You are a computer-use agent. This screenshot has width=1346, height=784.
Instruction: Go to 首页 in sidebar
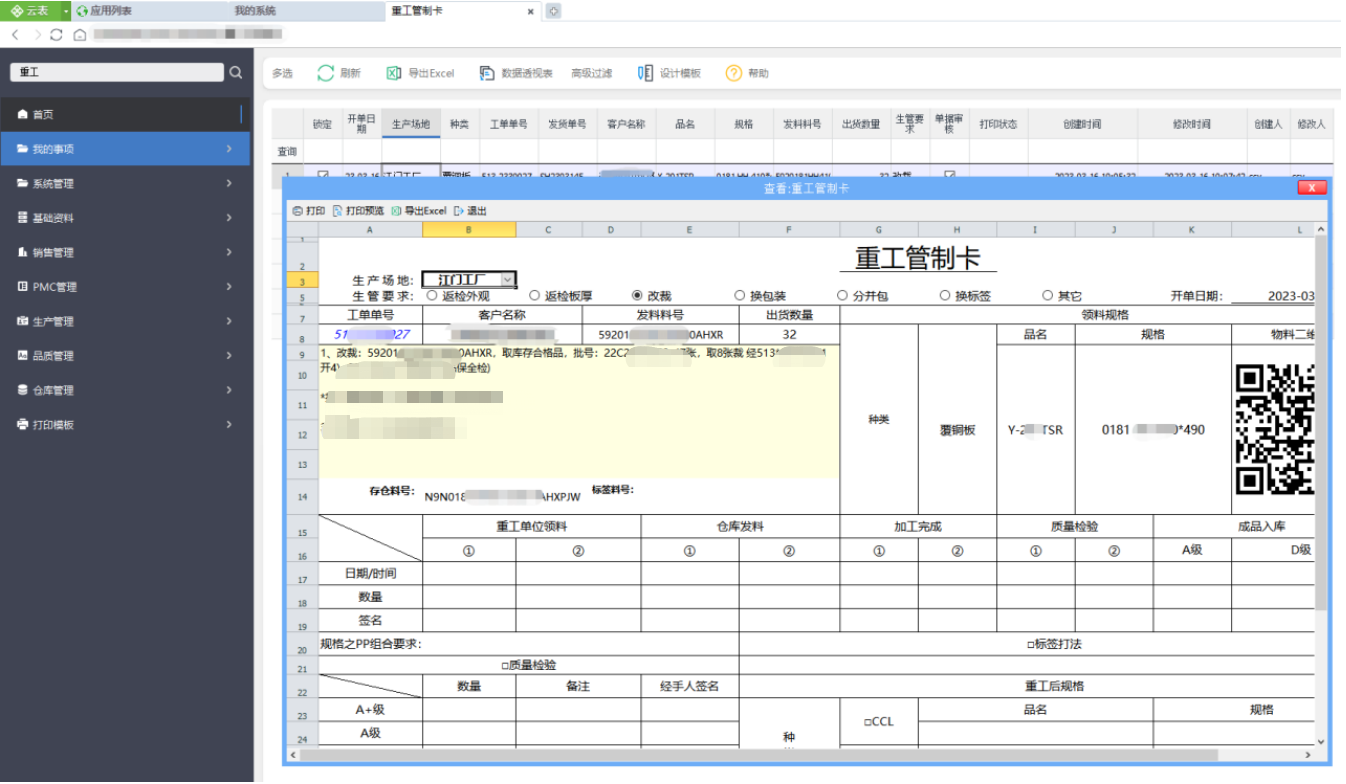pos(125,114)
